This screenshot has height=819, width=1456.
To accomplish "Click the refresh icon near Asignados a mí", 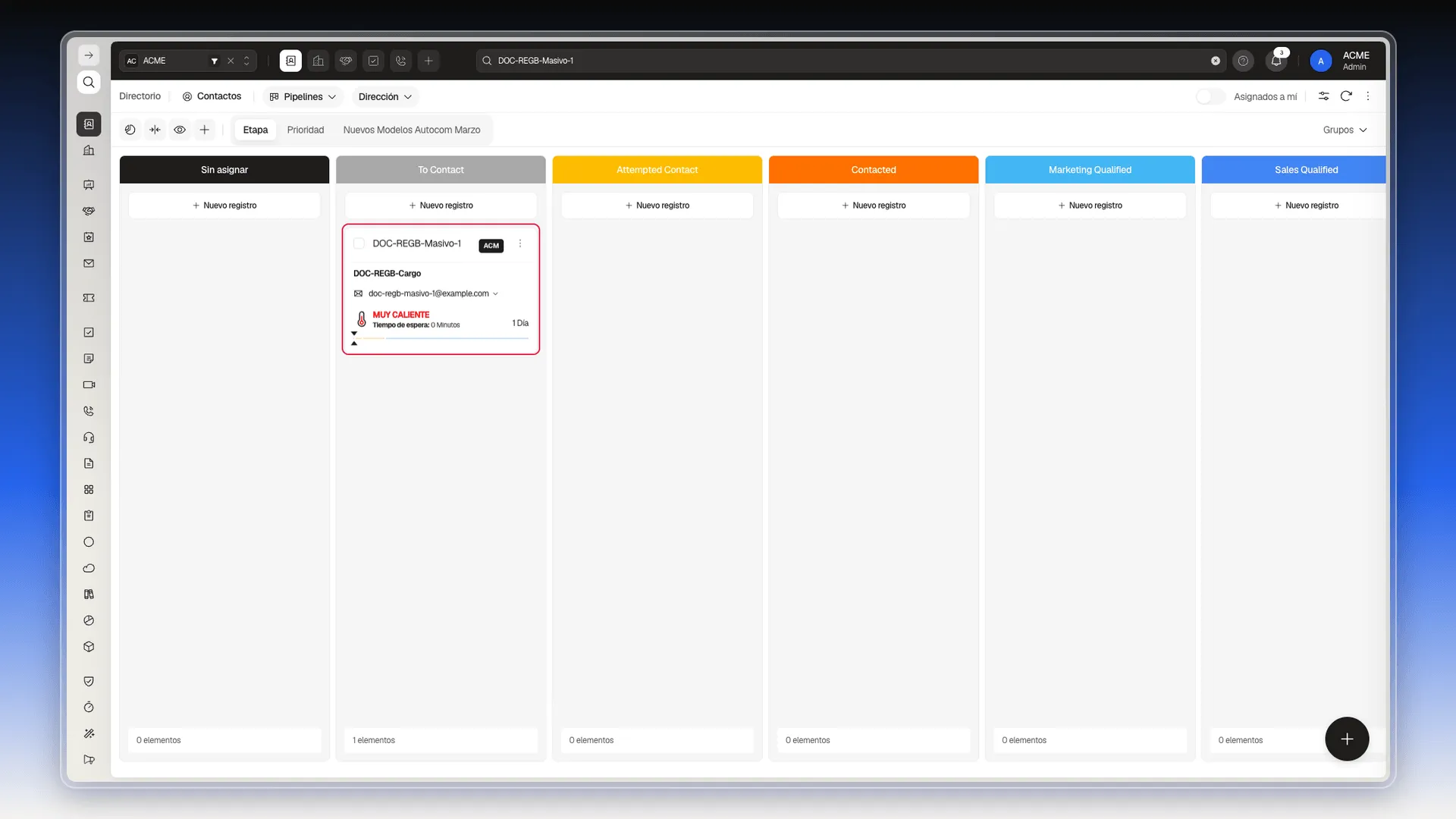I will tap(1346, 96).
